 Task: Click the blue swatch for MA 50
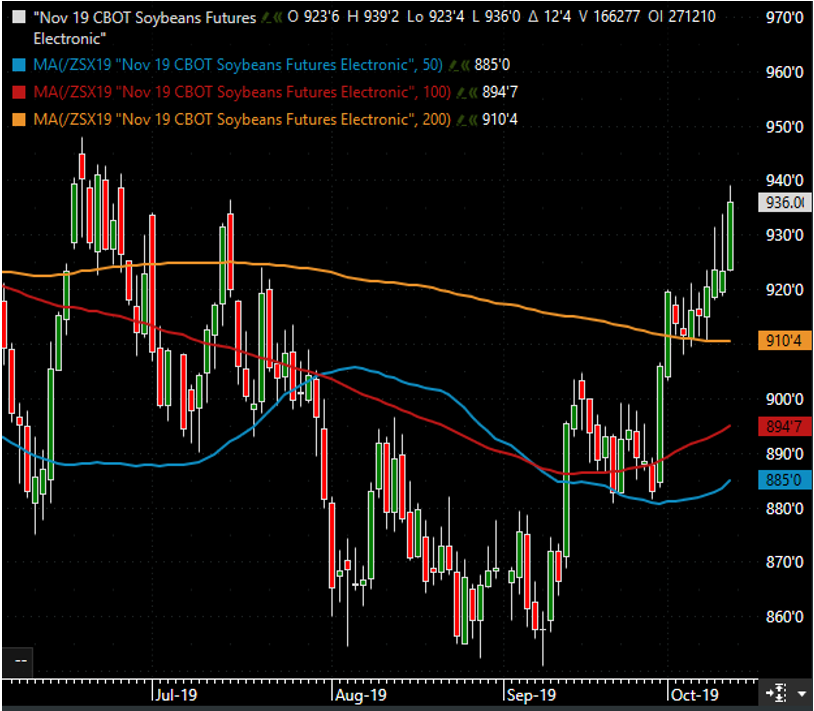click(x=19, y=65)
